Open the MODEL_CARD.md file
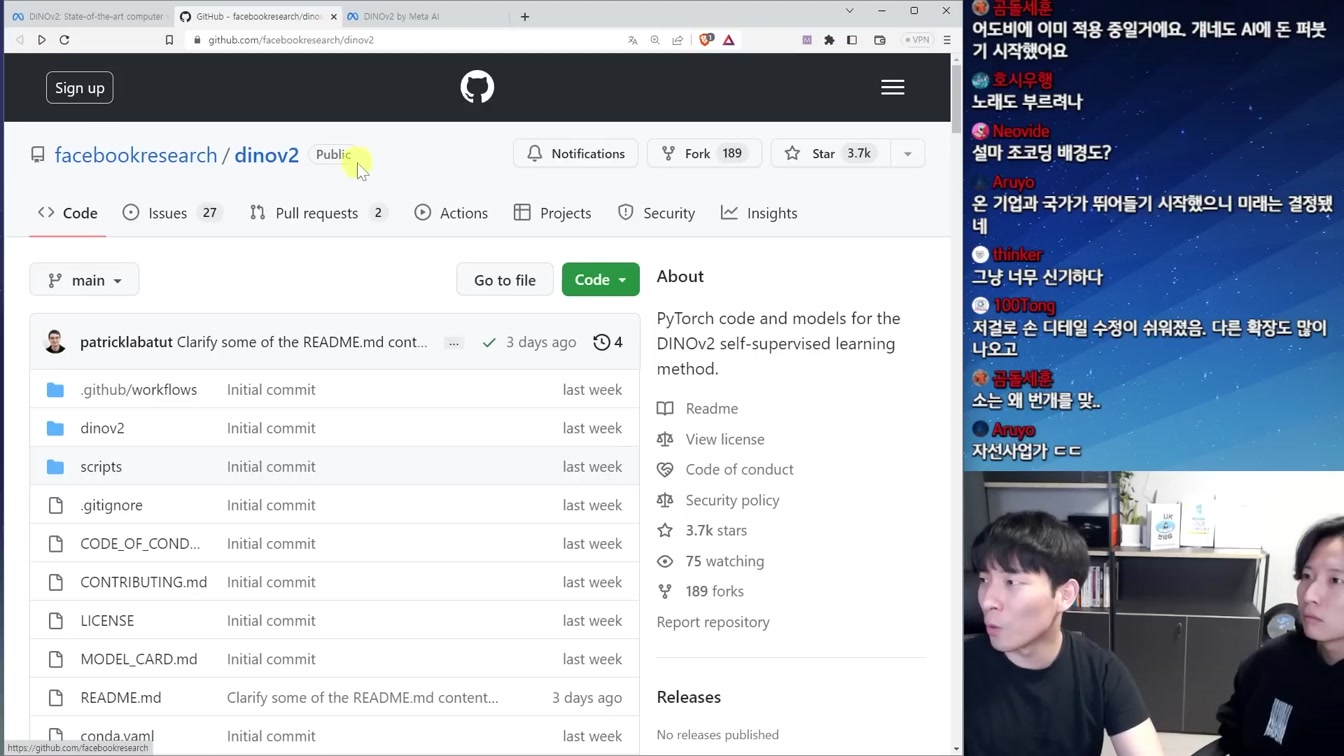The width and height of the screenshot is (1344, 756). point(139,659)
